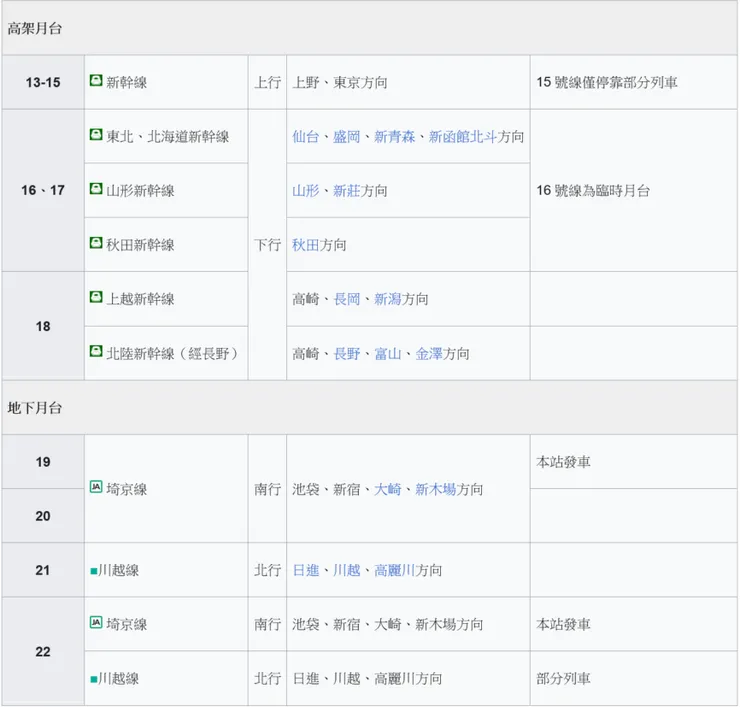Click 北行 in platform 21 row
This screenshot has width=740, height=707.
coord(267,570)
